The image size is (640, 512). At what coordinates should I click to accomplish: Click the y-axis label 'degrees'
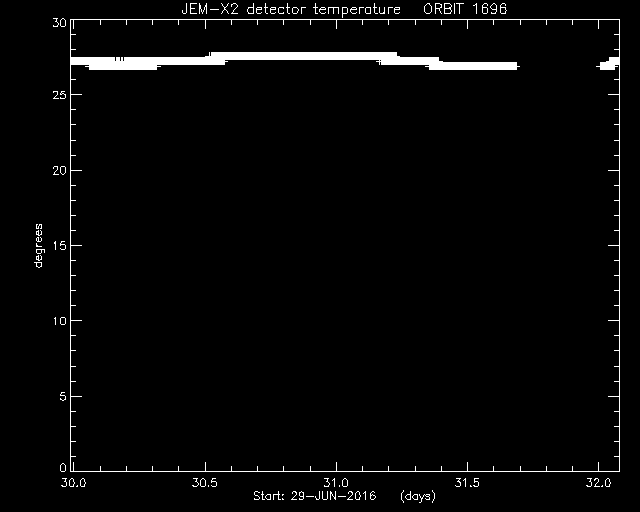click(38, 246)
